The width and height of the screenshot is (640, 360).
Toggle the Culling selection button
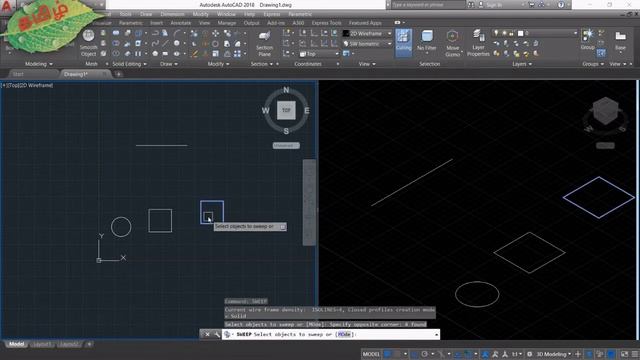(x=403, y=42)
